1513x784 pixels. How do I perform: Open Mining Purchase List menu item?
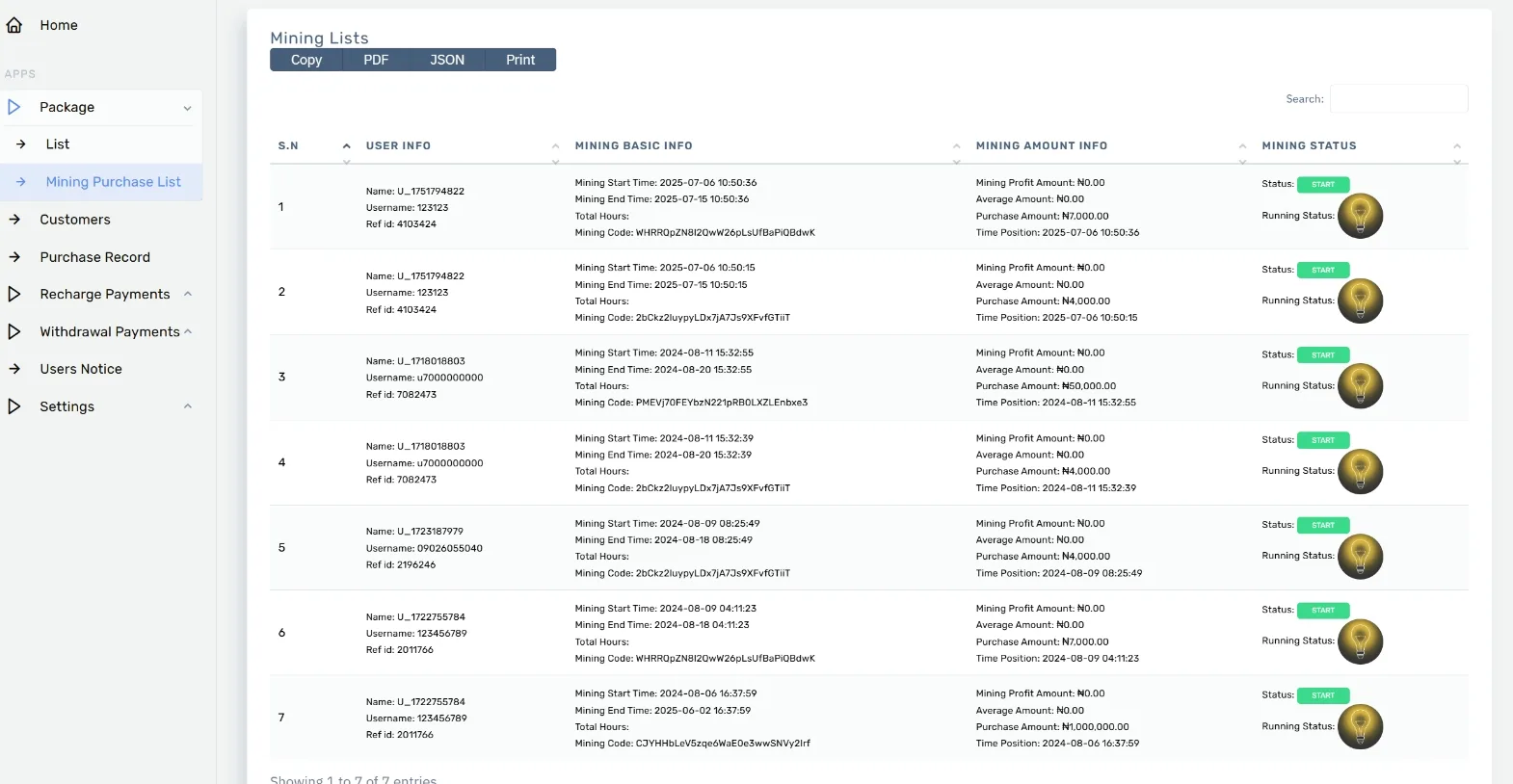tap(113, 182)
